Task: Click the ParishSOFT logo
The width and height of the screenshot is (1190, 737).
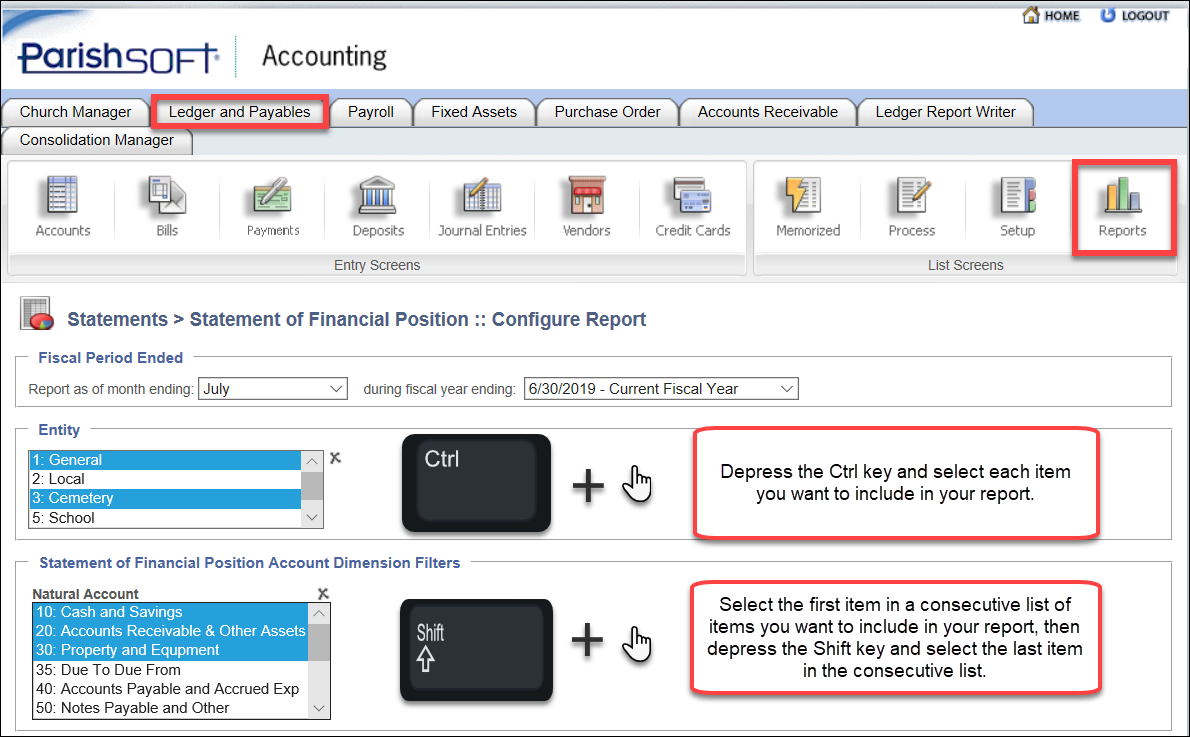Action: pos(118,57)
